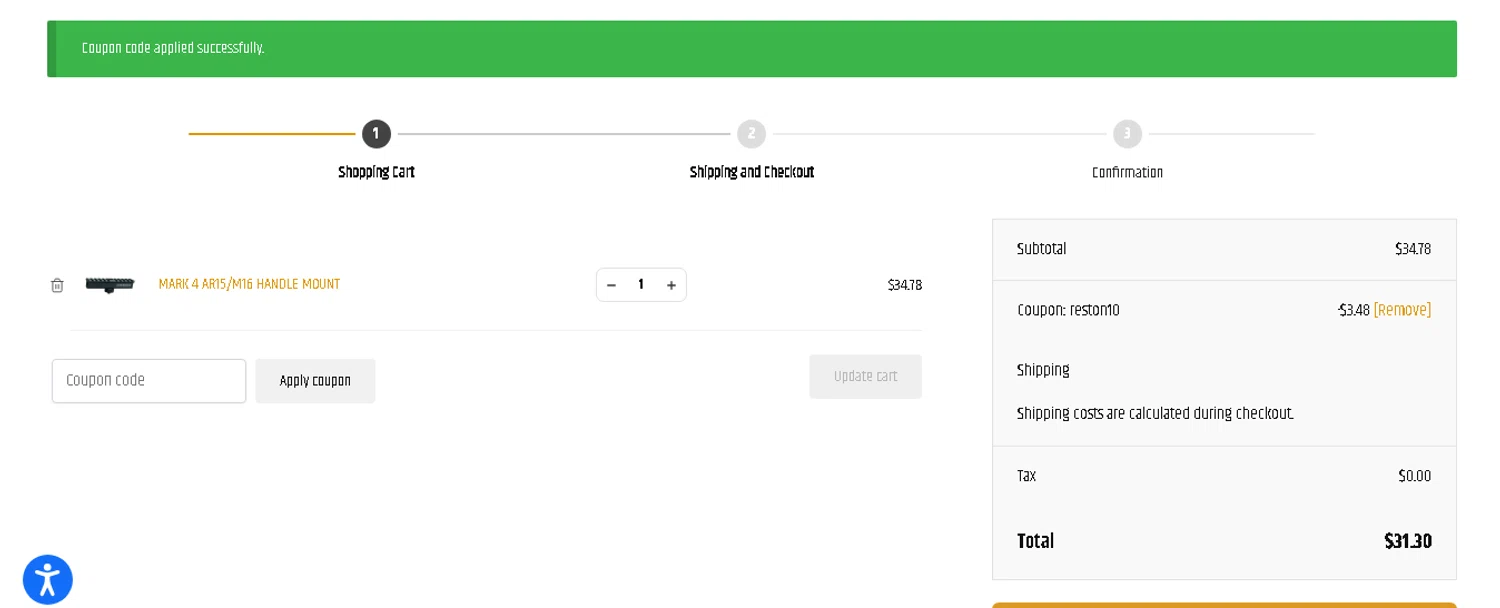Click the Apply coupon button
1500x608 pixels.
[x=315, y=381]
